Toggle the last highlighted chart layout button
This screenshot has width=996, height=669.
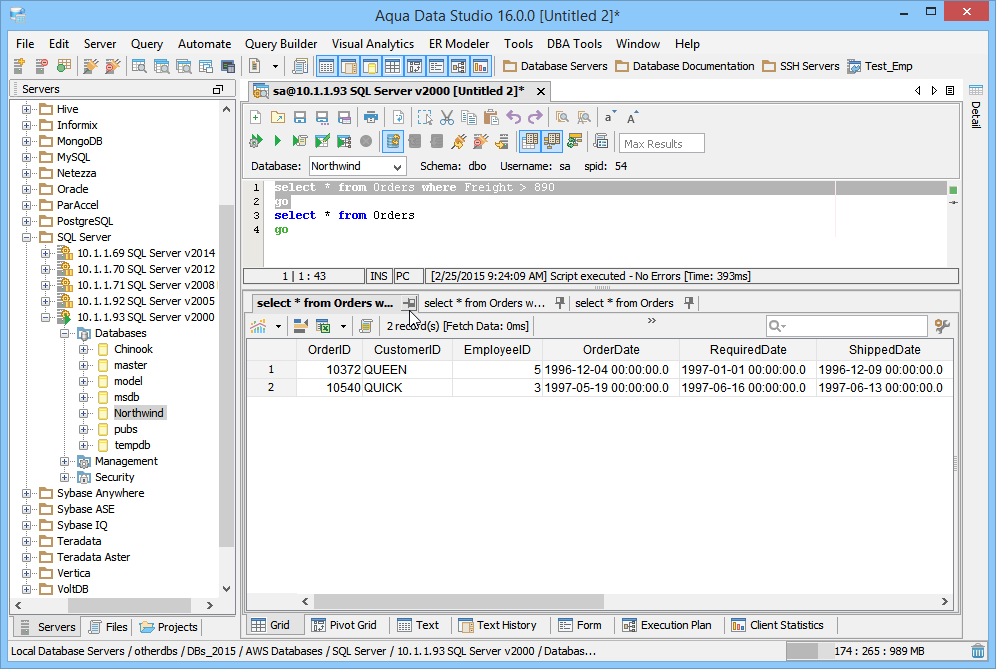(x=480, y=65)
